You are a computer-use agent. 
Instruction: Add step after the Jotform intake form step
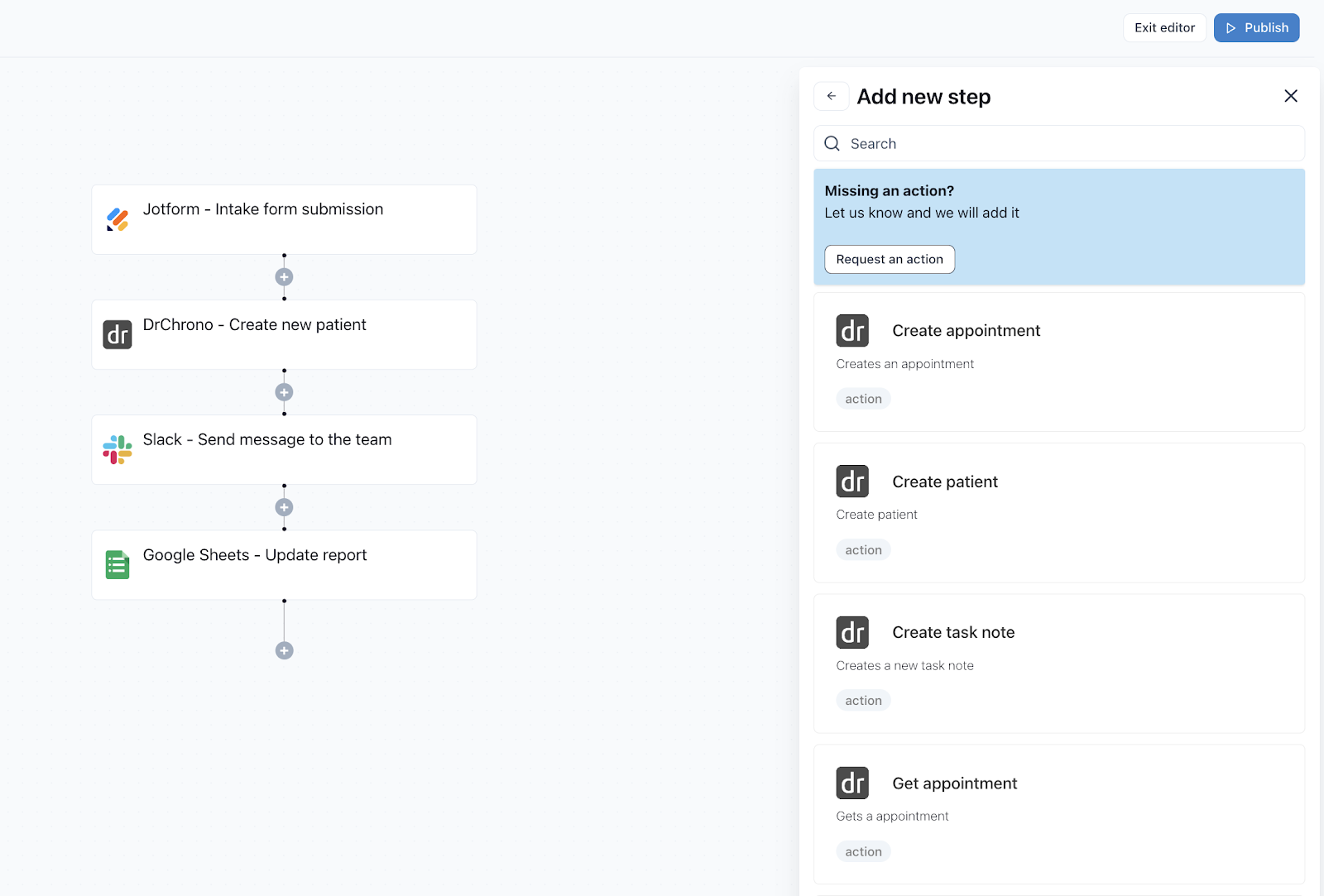tap(284, 277)
